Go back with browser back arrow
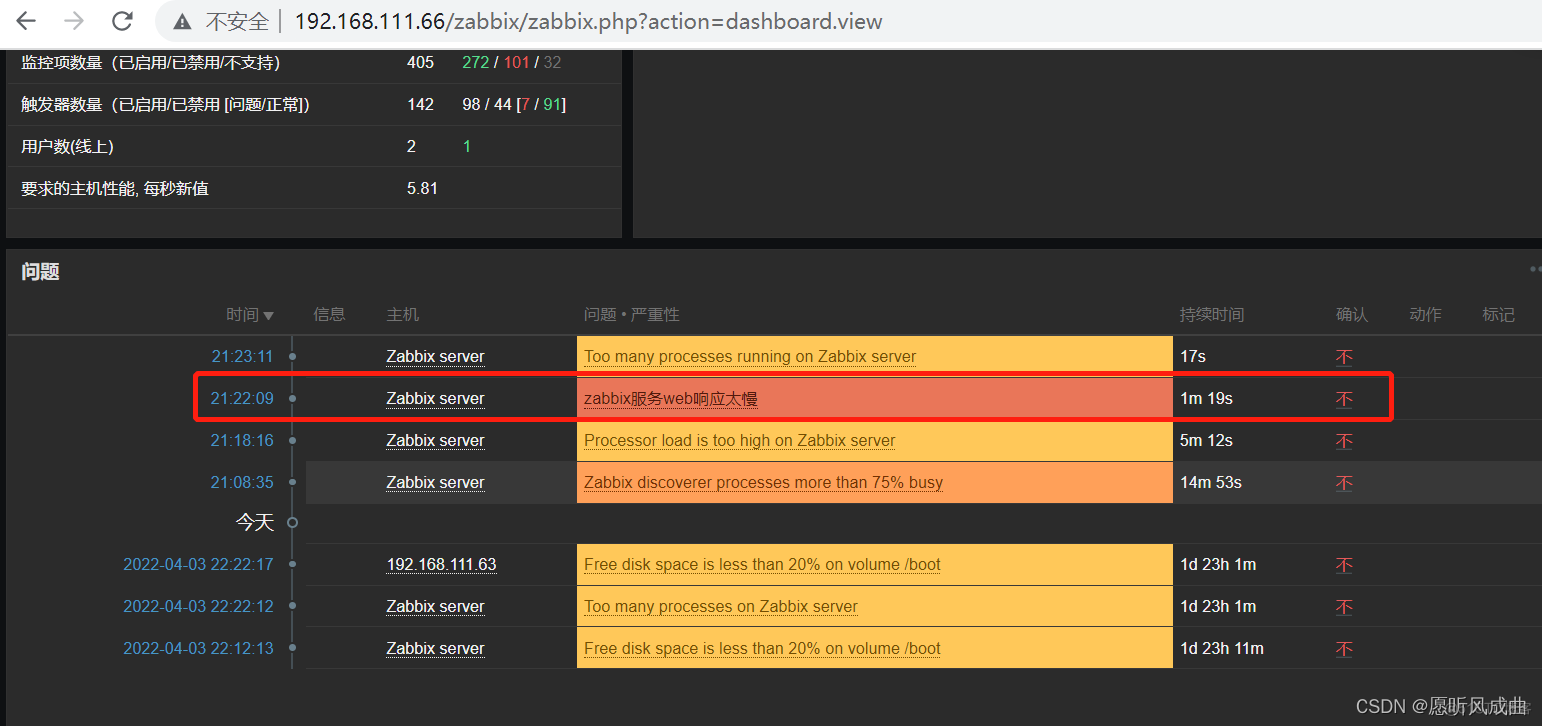Viewport: 1542px width, 726px height. click(26, 21)
